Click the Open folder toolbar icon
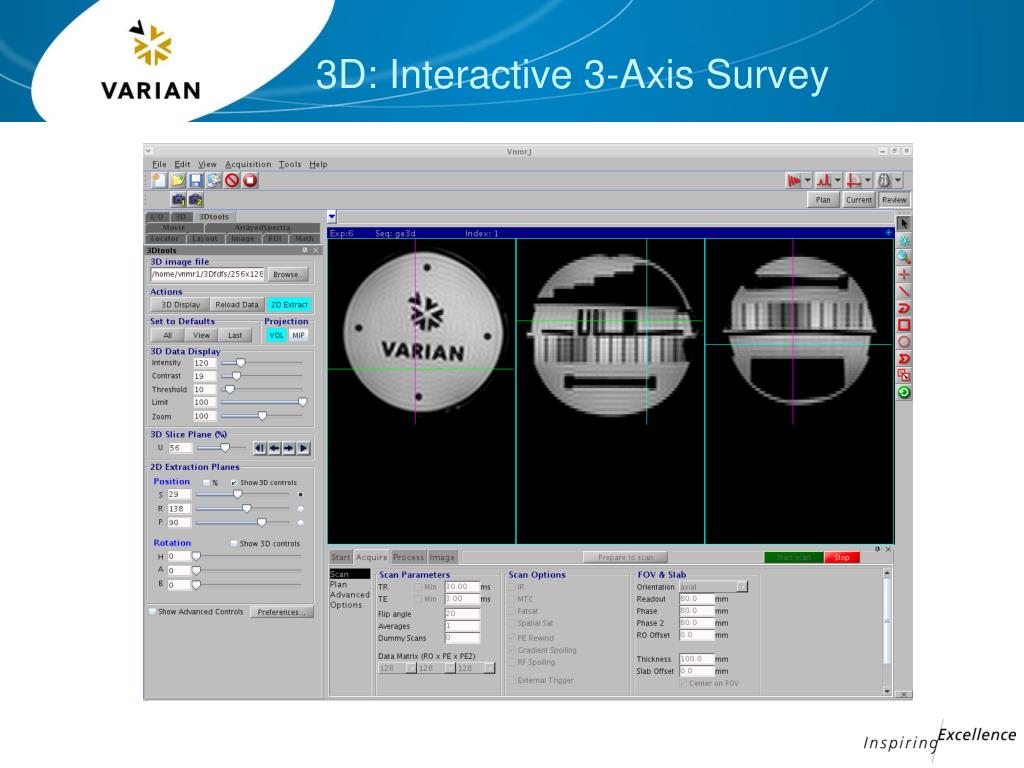The height and width of the screenshot is (768, 1024). 177,181
